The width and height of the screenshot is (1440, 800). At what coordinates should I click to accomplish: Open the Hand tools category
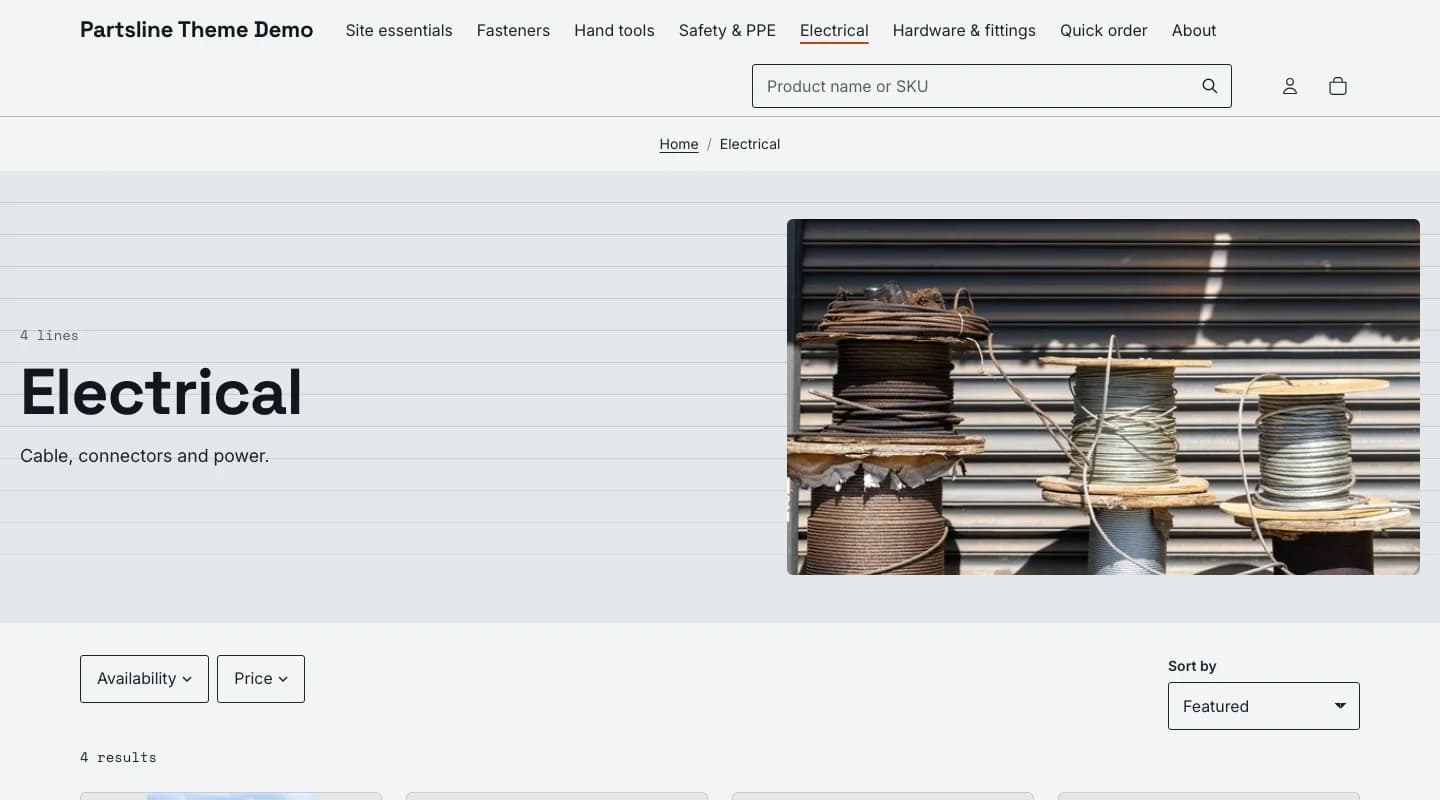(x=614, y=31)
